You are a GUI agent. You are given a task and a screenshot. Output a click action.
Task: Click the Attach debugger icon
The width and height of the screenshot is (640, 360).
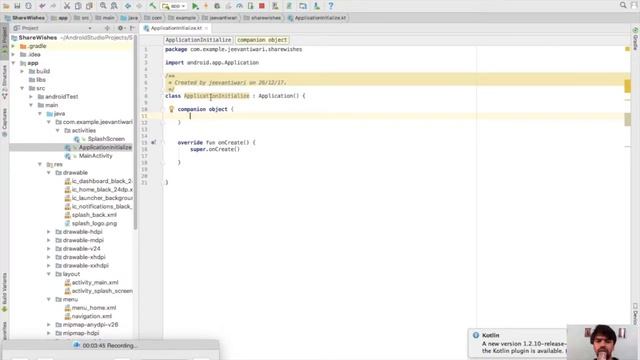click(x=251, y=6)
